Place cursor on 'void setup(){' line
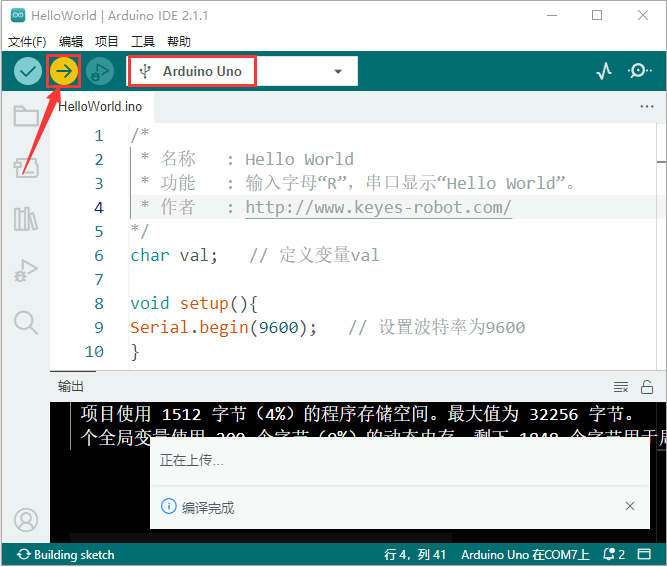The width and height of the screenshot is (667, 567). pos(194,304)
